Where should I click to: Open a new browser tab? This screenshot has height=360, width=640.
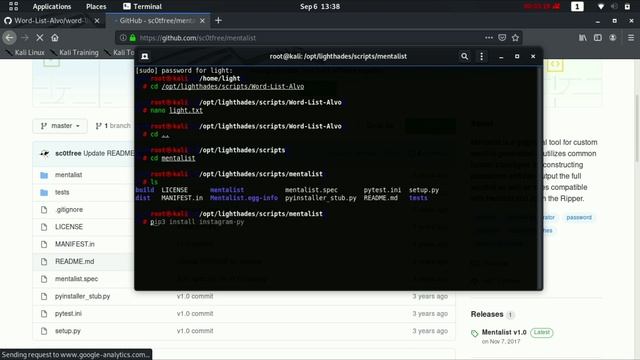(218, 20)
